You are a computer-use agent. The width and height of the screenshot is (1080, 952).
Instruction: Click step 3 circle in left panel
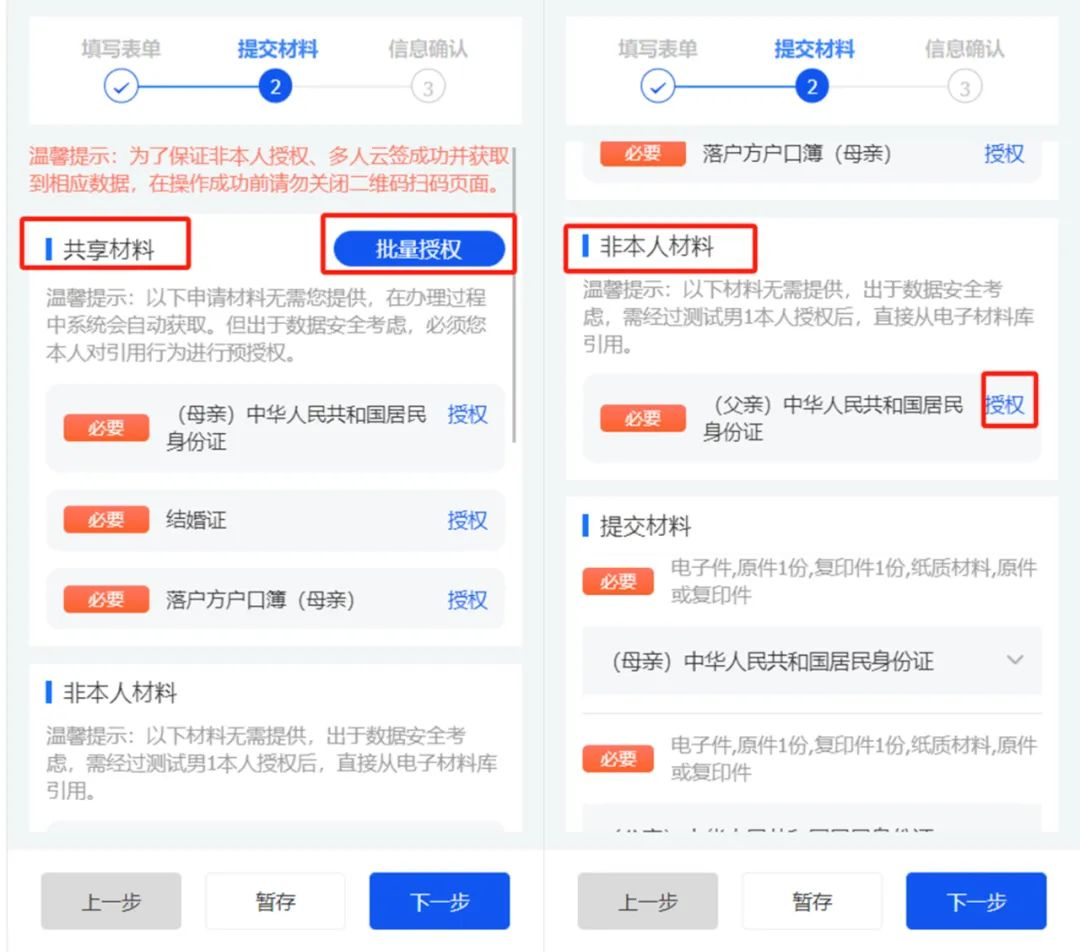coord(428,87)
